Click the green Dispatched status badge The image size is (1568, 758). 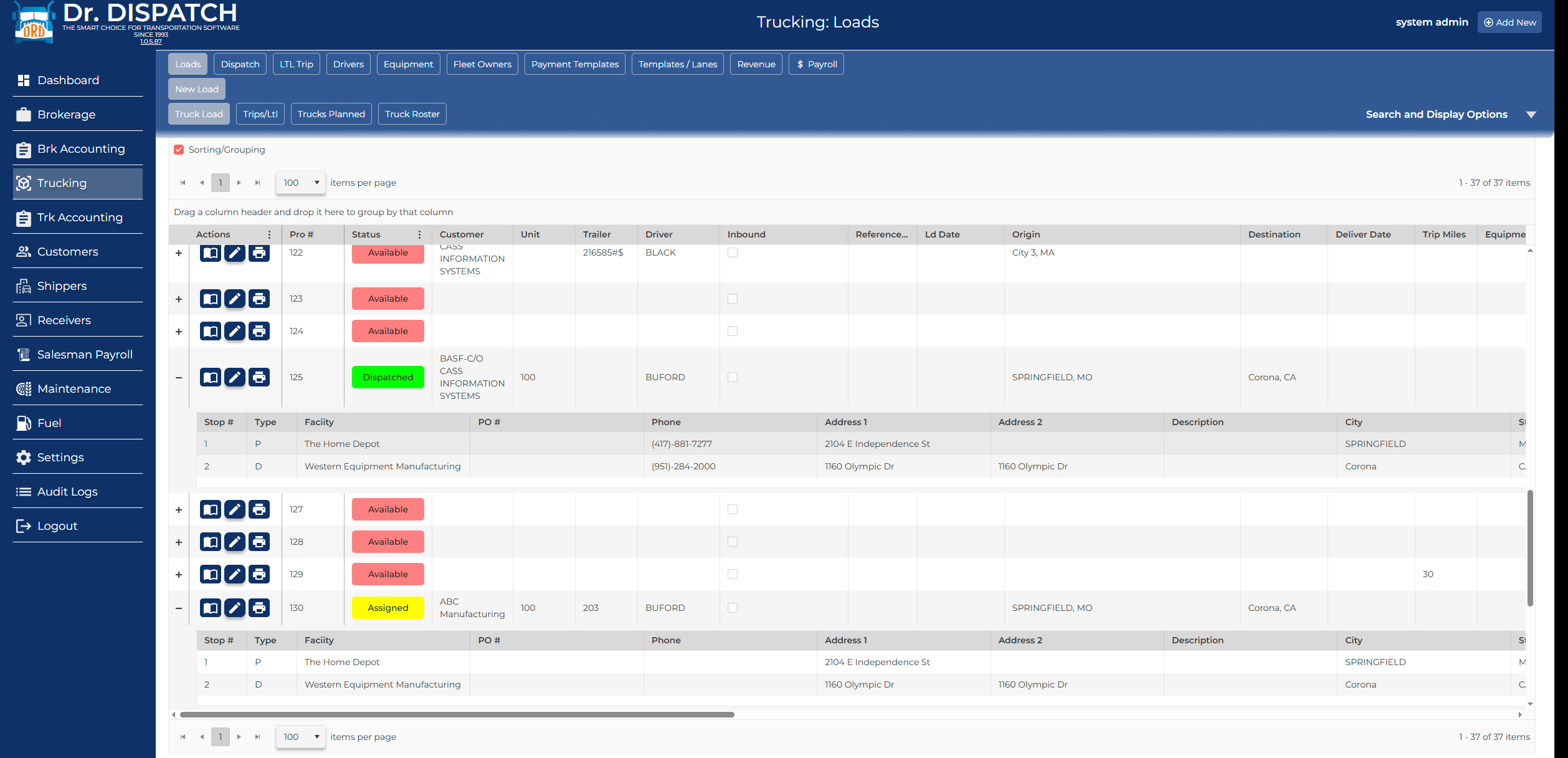click(x=387, y=377)
